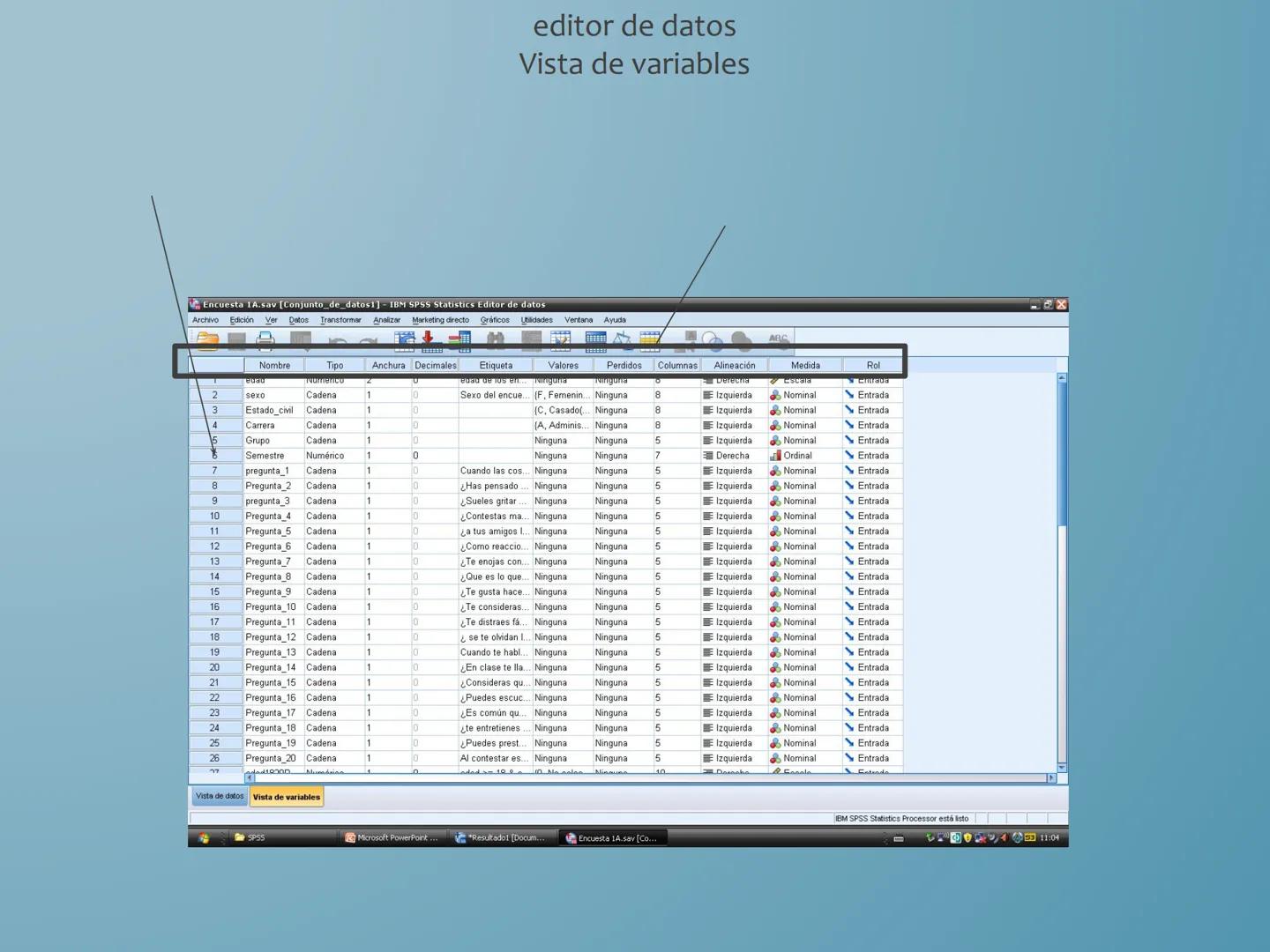Switch to the Vista de datos tab
1270x952 pixels.
point(218,796)
